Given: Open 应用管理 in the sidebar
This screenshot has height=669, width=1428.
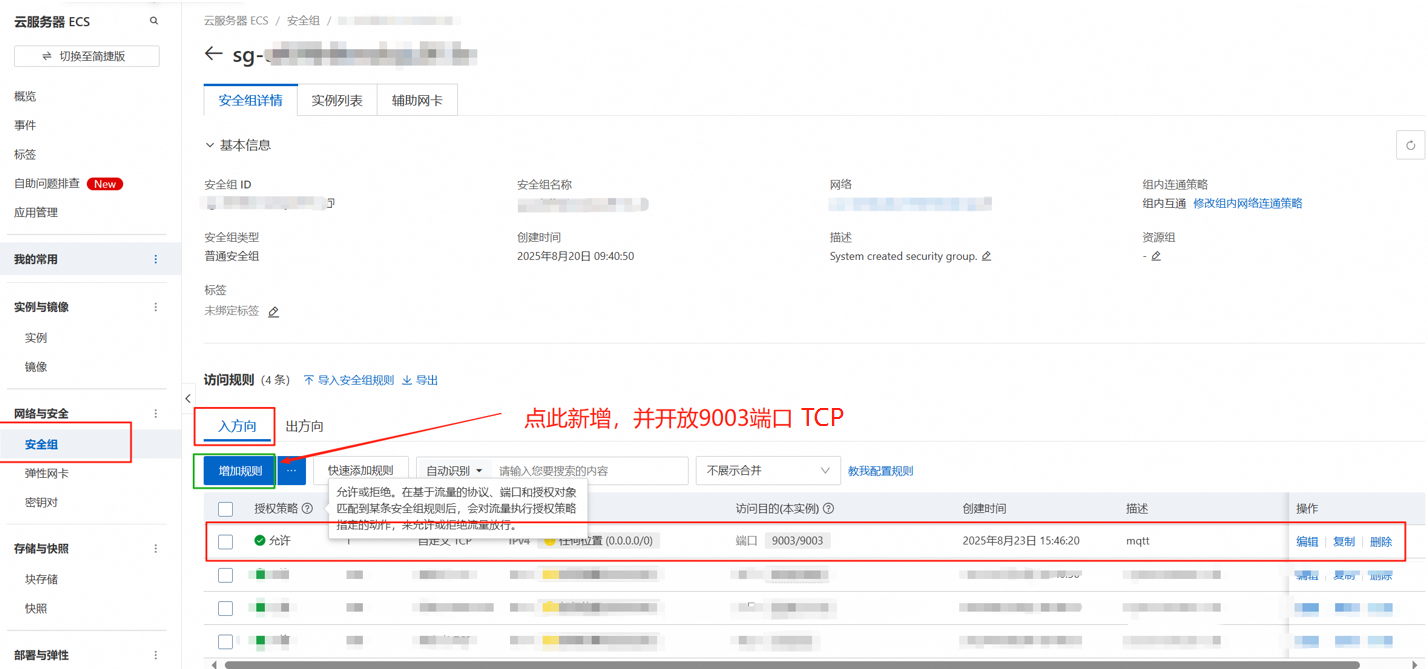Looking at the screenshot, I should pyautogui.click(x=36, y=212).
